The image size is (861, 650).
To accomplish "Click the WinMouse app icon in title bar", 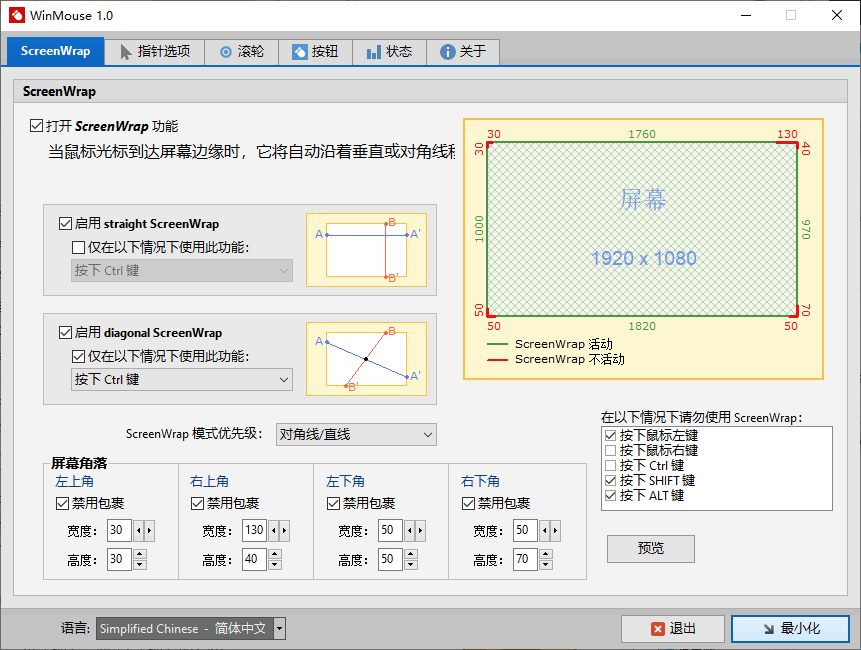I will coord(16,15).
